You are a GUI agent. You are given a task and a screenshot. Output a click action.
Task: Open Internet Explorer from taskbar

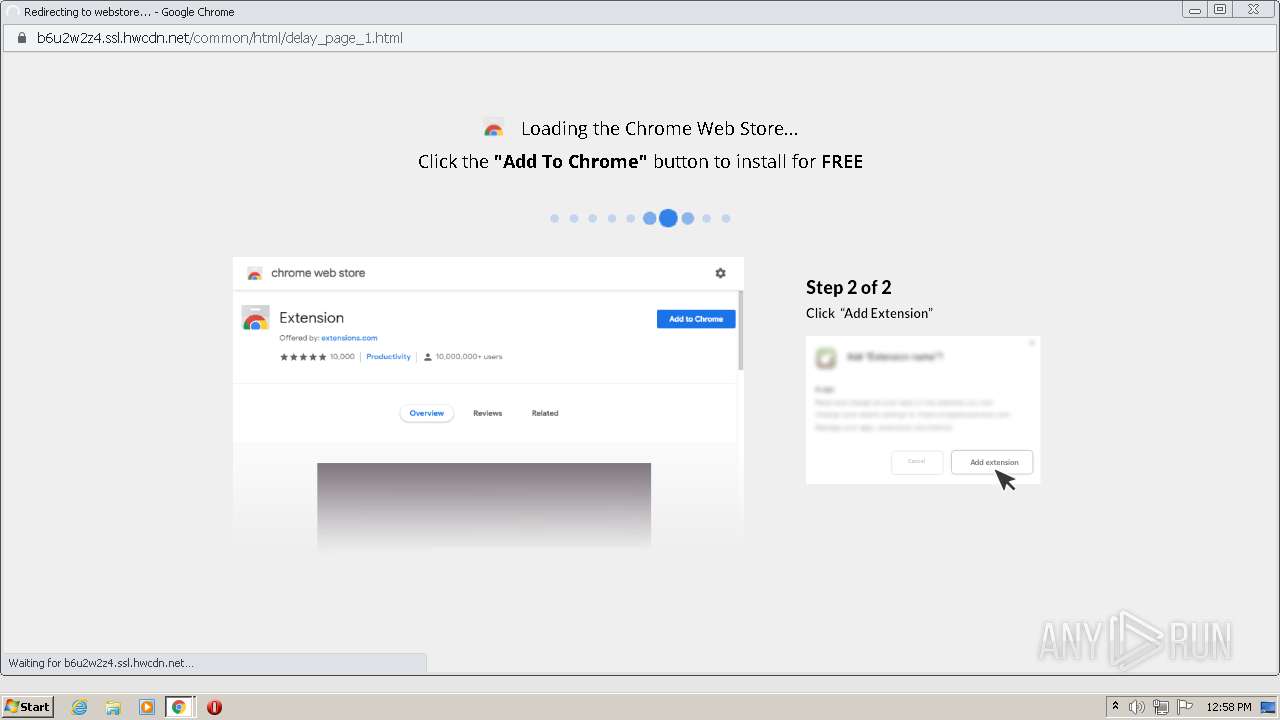click(x=80, y=707)
